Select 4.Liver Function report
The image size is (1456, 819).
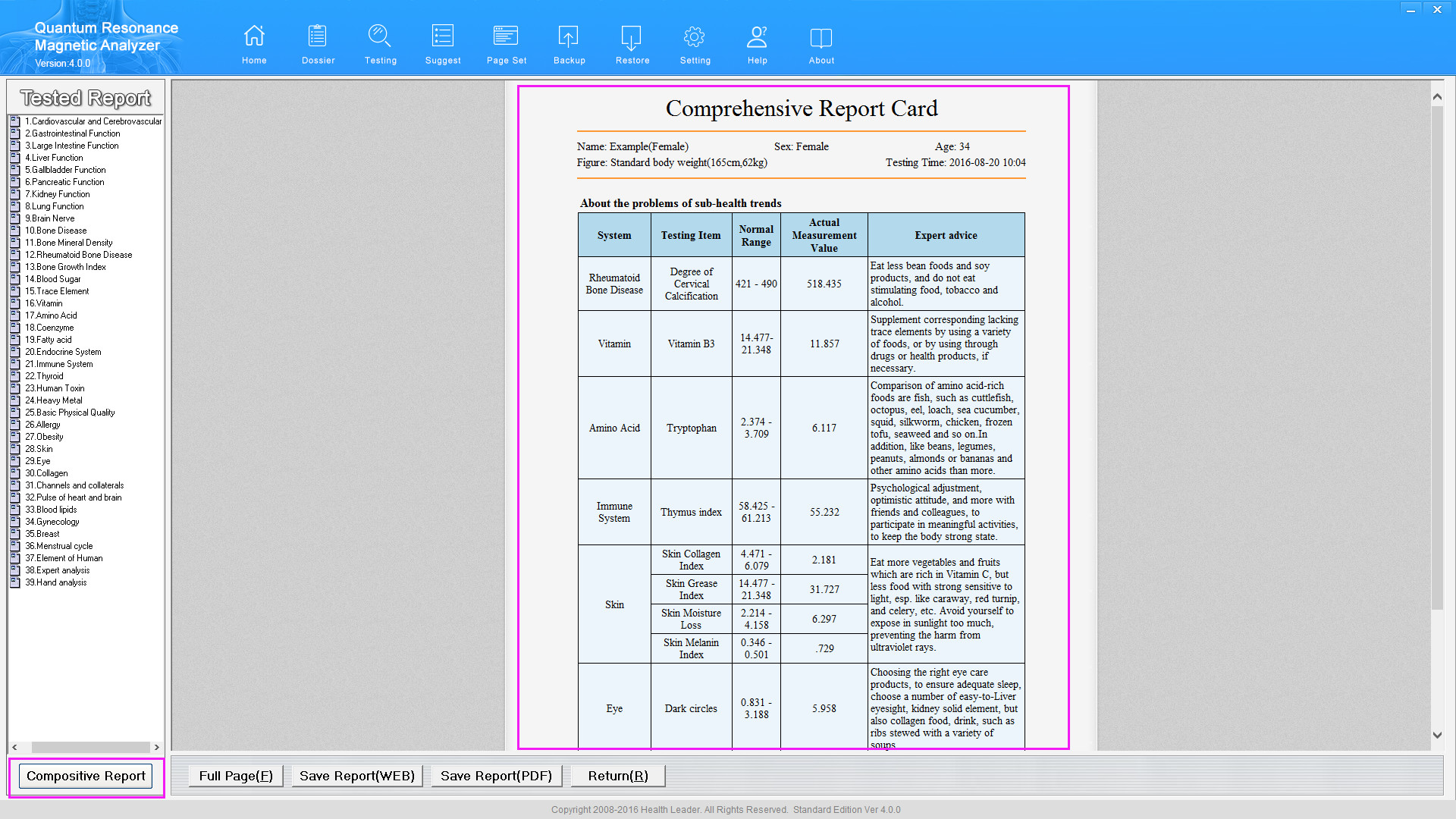(x=54, y=158)
